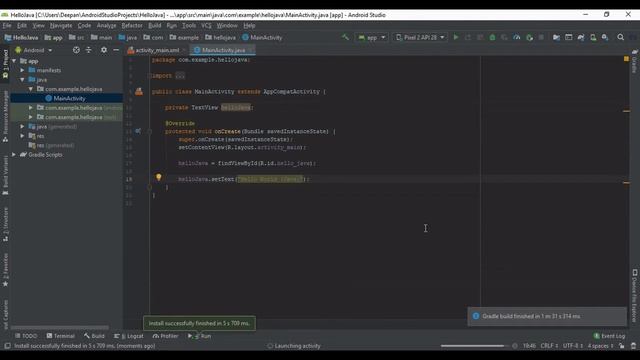Open the Run tool window

[x=200, y=336]
